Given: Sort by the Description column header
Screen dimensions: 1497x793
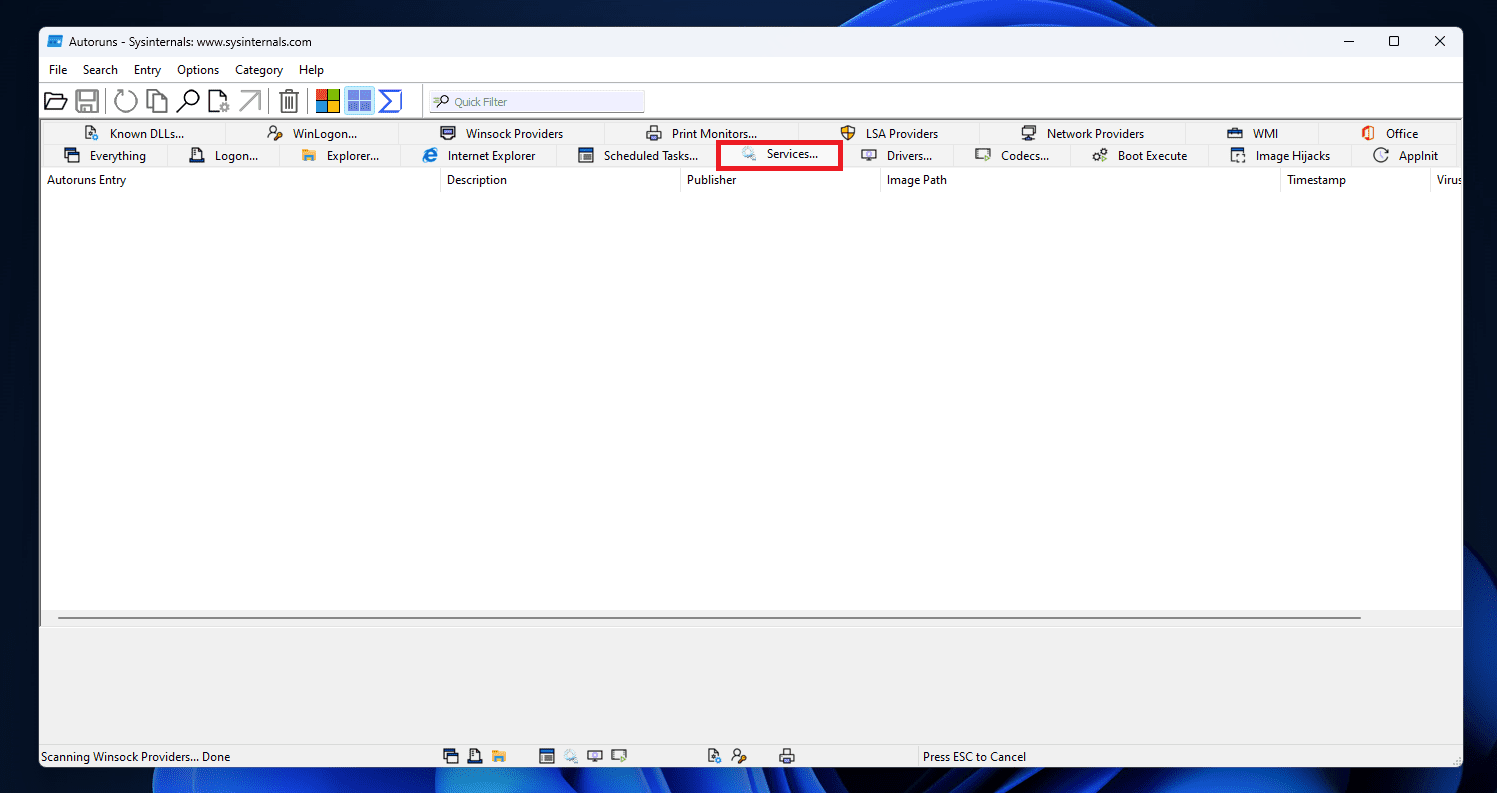Looking at the screenshot, I should 560,180.
